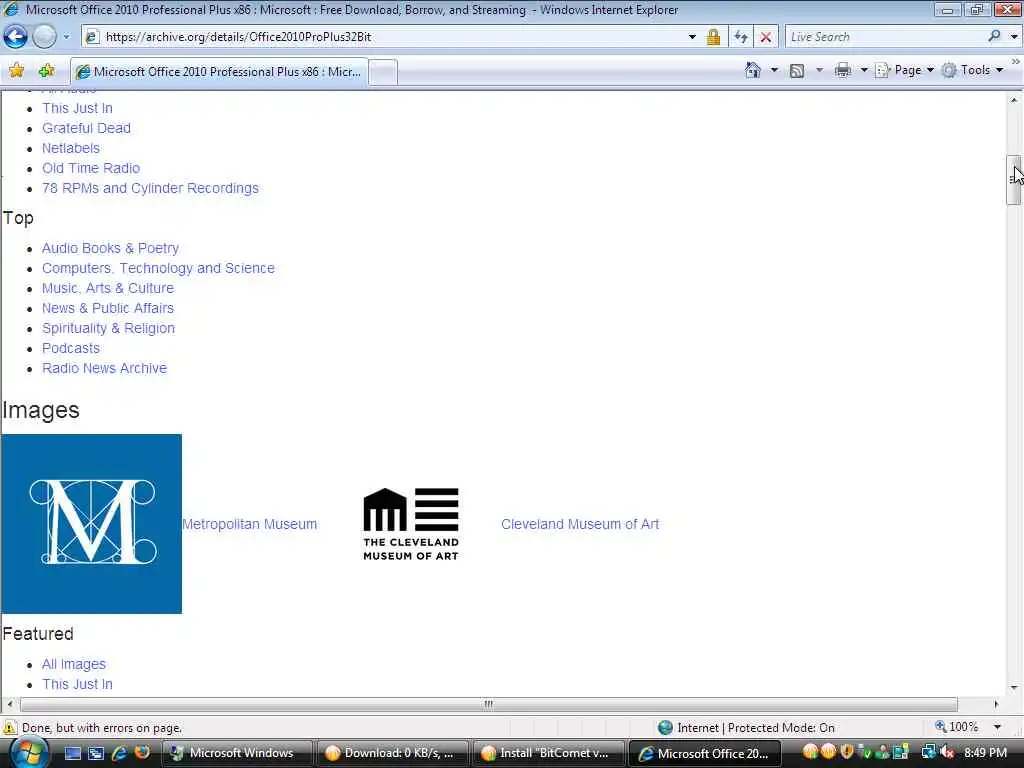The height and width of the screenshot is (768, 1024).
Task: Open the Metropolitan Museum text link
Action: [249, 524]
